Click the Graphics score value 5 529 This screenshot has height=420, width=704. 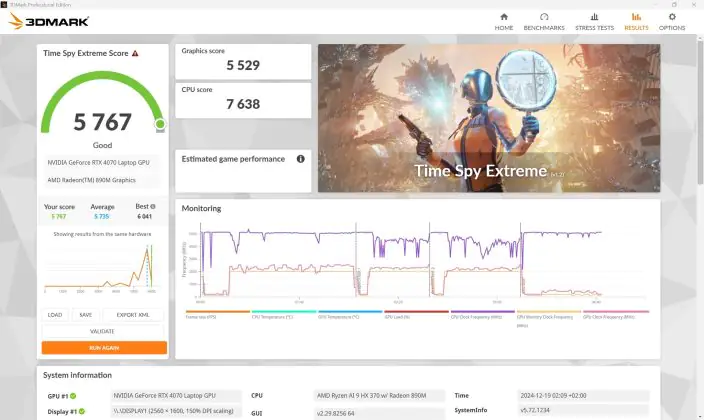243,66
